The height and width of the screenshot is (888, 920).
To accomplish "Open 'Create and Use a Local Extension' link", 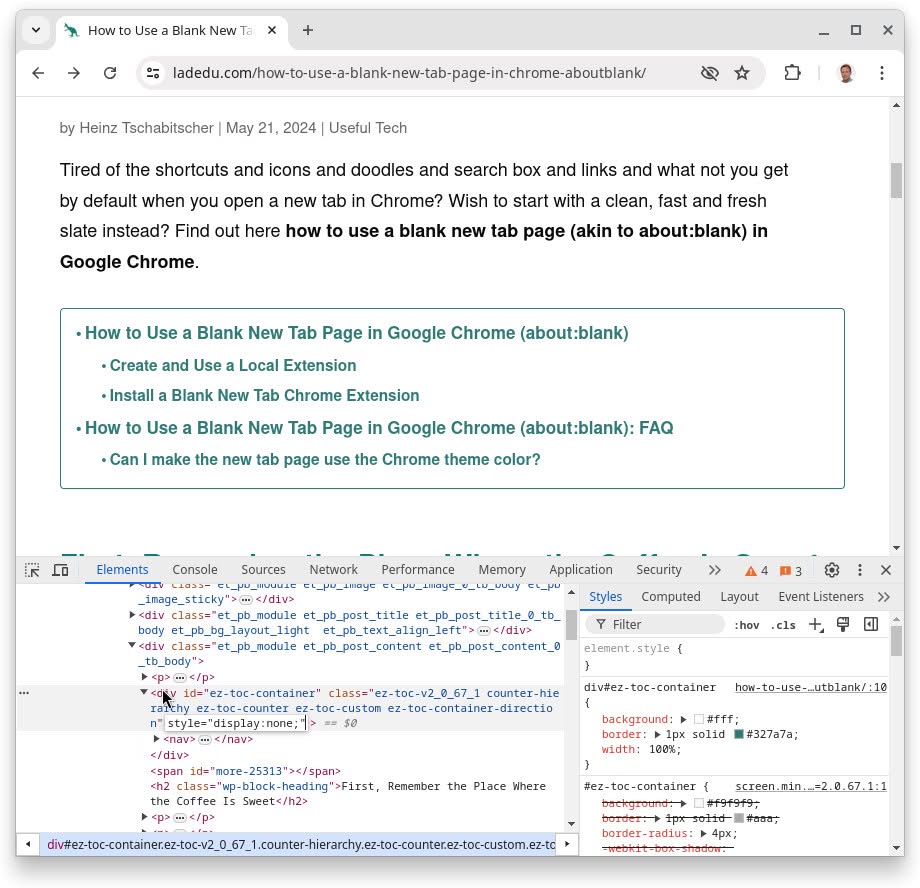I will [x=232, y=365].
